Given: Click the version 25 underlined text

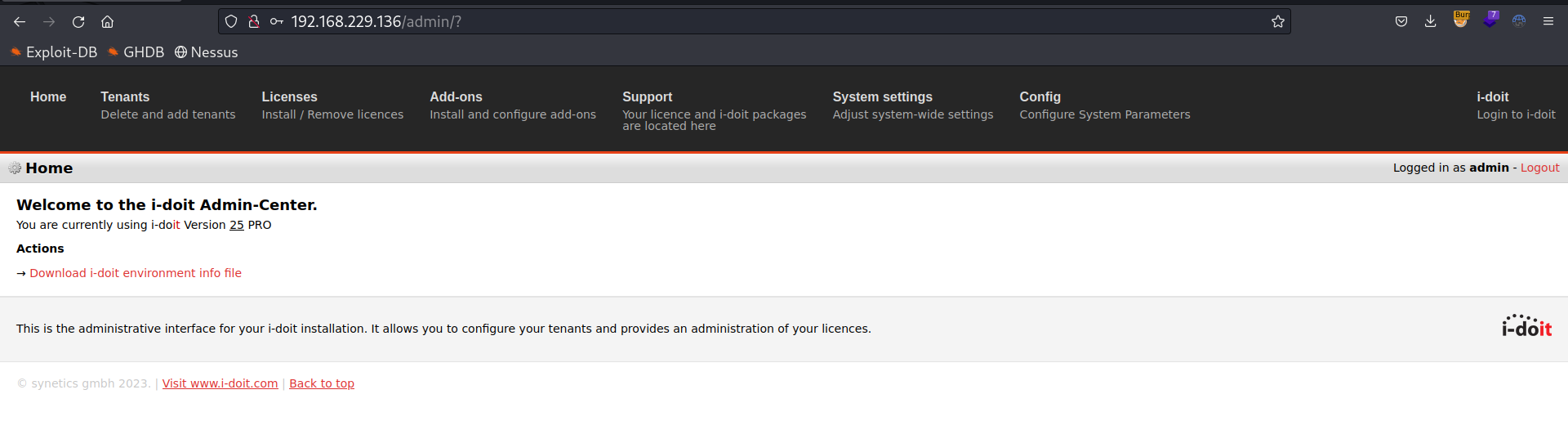Looking at the screenshot, I should [x=237, y=225].
